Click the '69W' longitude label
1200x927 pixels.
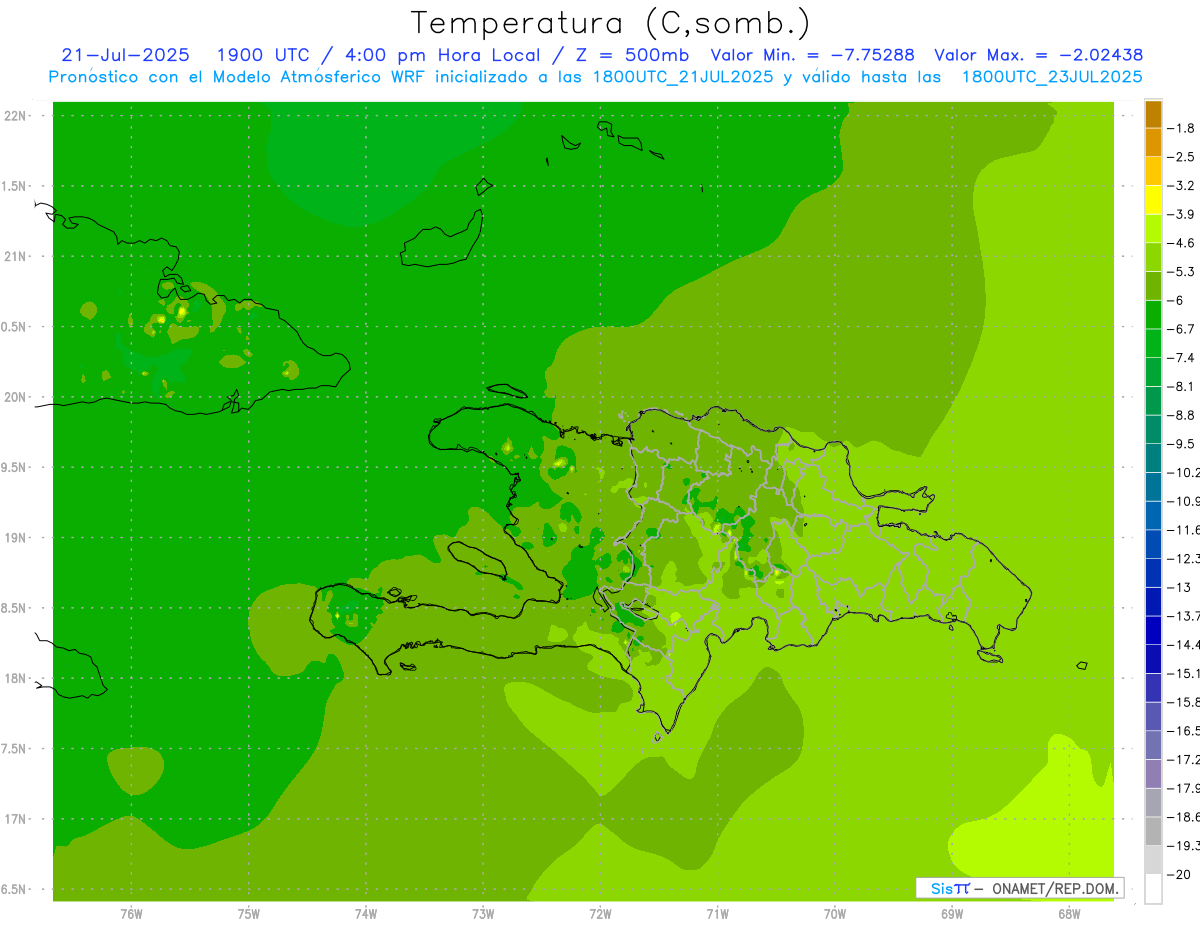[x=952, y=914]
